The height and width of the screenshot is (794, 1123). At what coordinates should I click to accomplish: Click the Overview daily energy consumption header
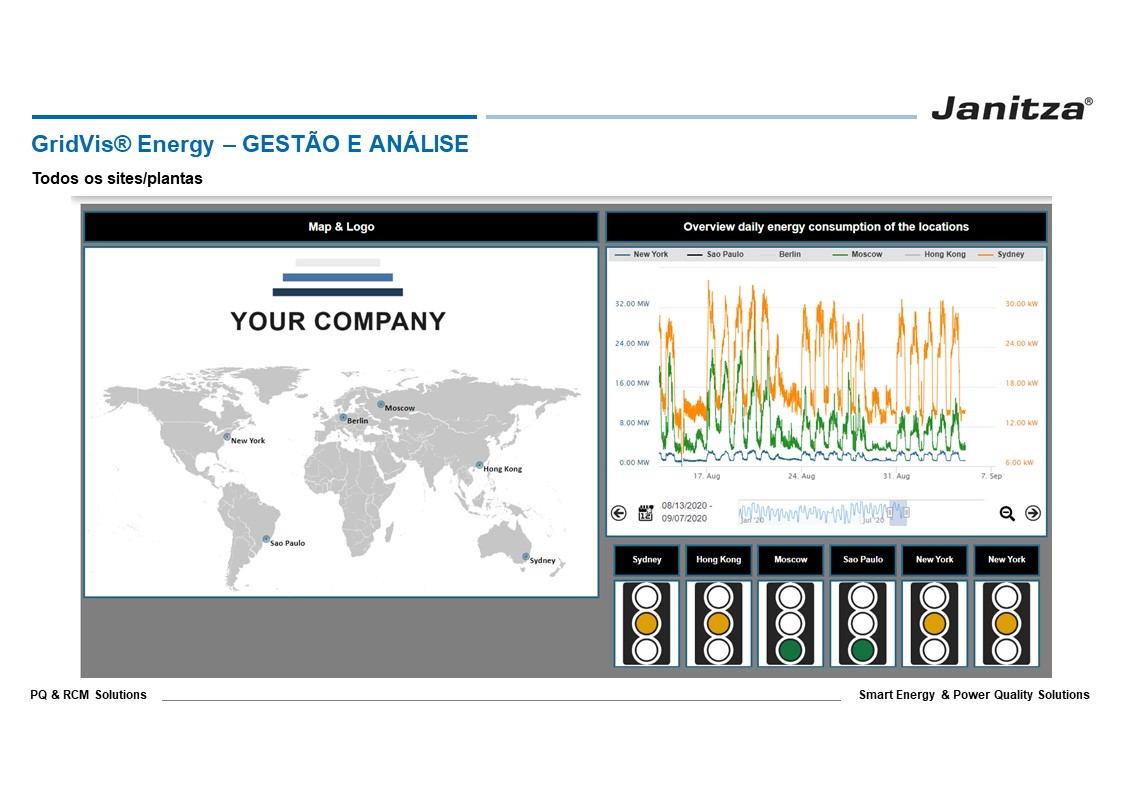pos(826,227)
